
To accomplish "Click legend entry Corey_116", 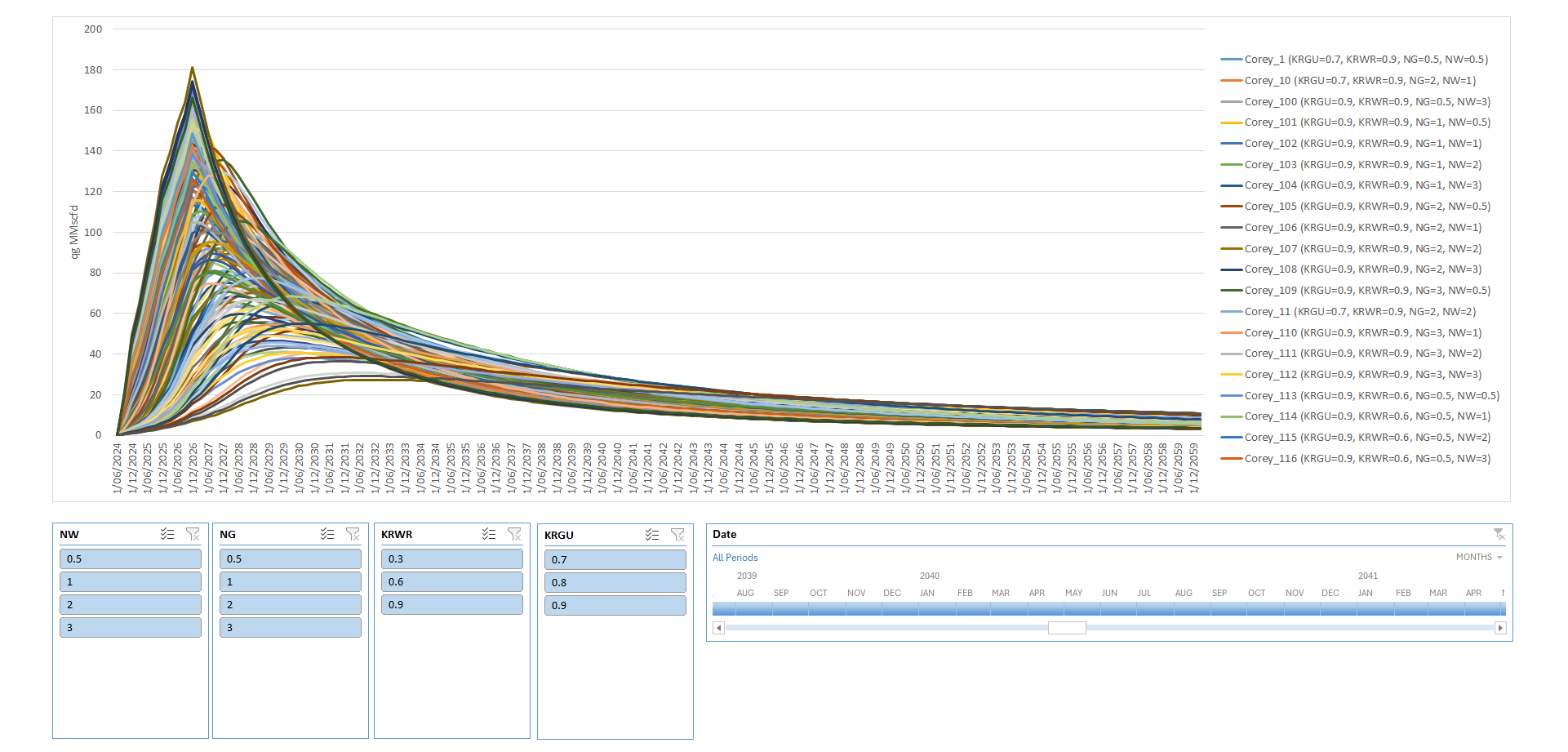I will click(x=1356, y=459).
